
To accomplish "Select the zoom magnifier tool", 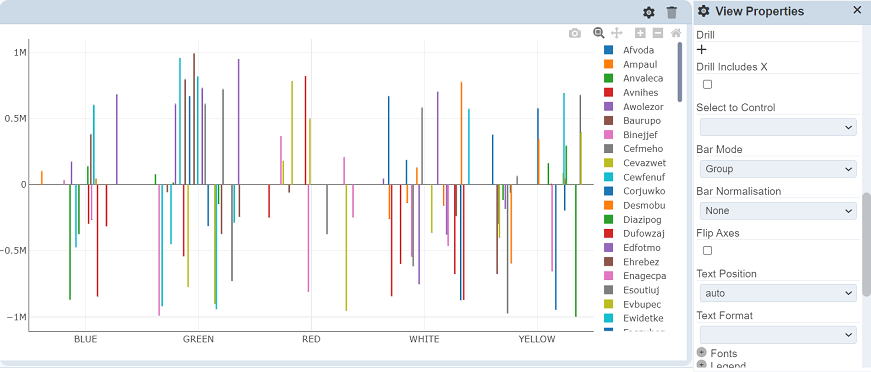I will click(x=598, y=33).
